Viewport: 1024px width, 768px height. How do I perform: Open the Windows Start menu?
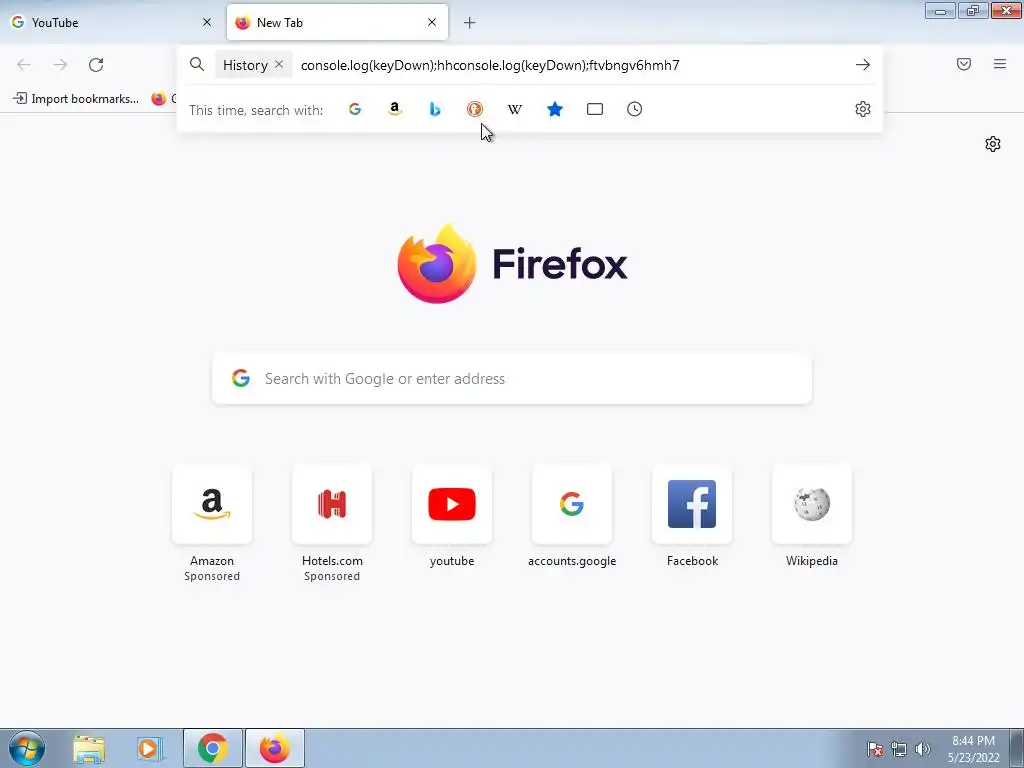(27, 748)
